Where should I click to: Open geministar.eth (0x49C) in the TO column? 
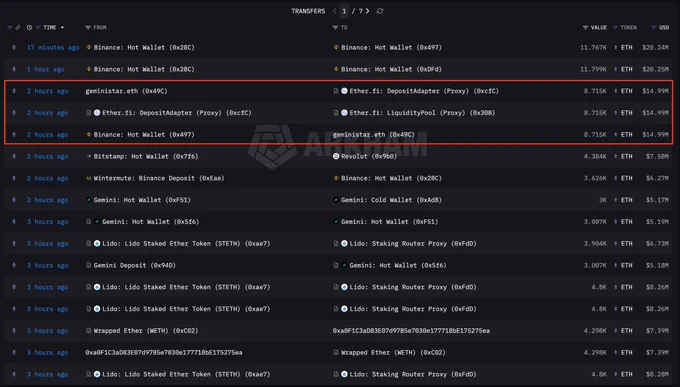click(x=373, y=134)
